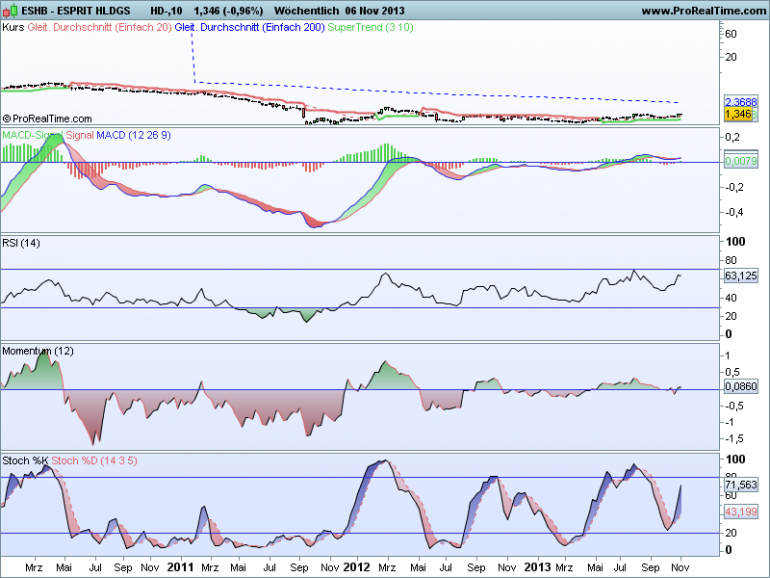
Task: Click the ESHB - ESPRIT HLDGS title
Action: [76, 11]
